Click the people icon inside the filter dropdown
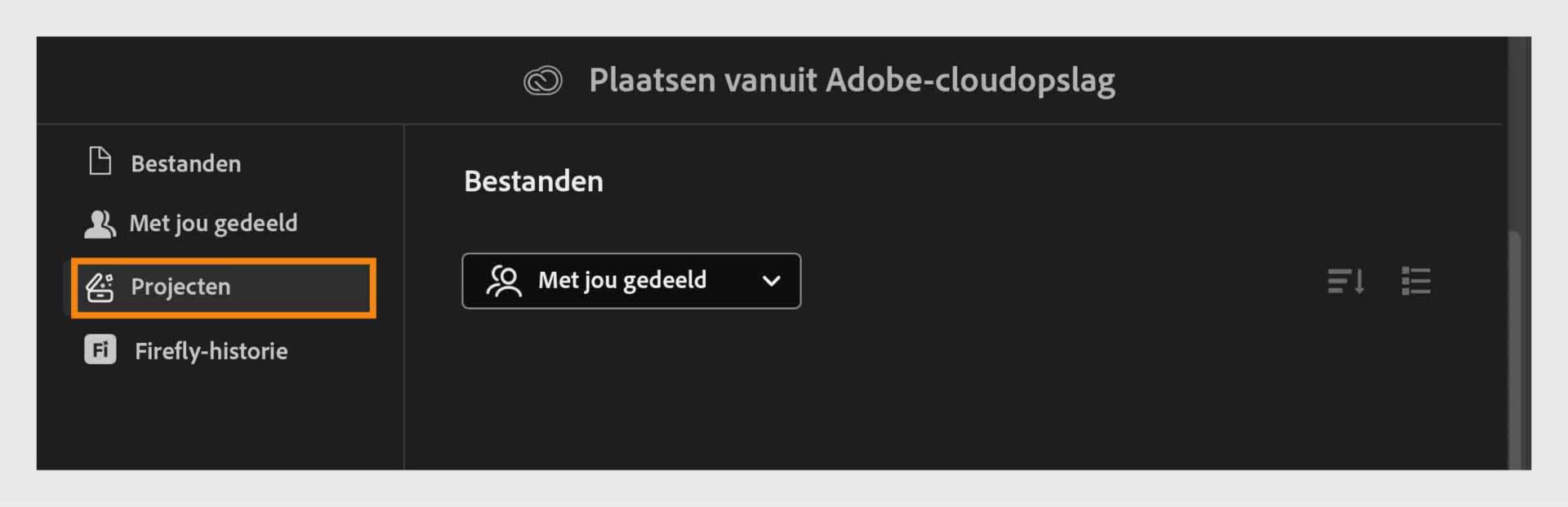1568x507 pixels. 503,281
